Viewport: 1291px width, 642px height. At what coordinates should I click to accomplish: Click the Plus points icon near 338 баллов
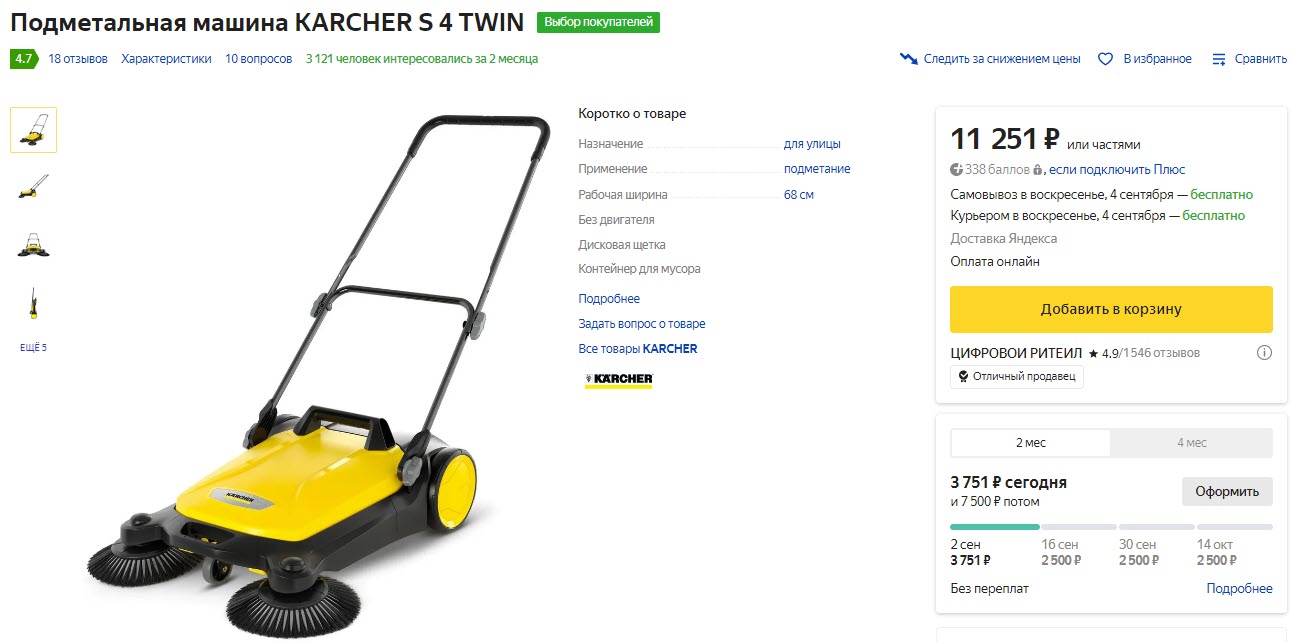point(956,170)
